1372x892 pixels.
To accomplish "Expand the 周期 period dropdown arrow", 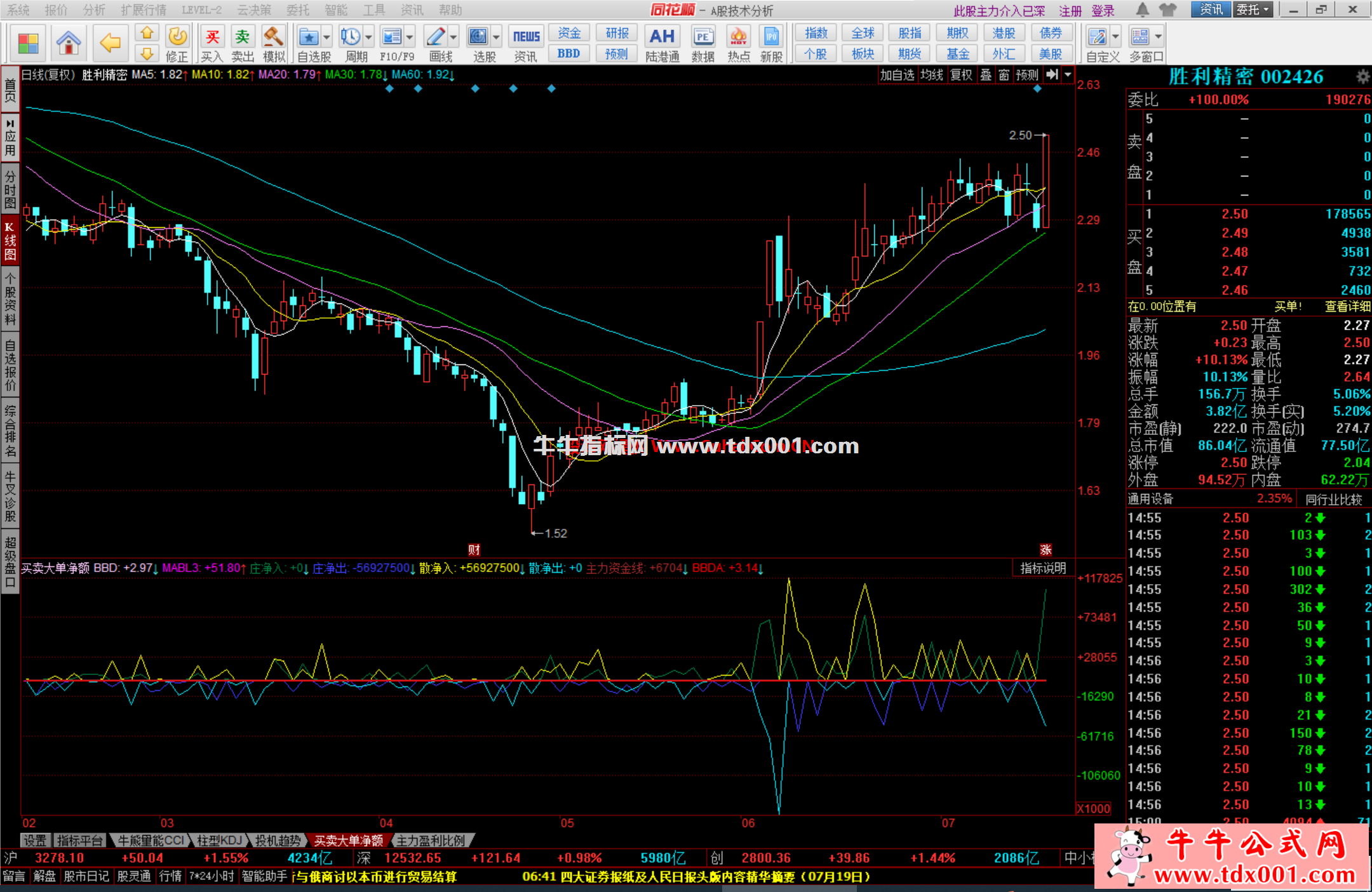I will coord(368,37).
